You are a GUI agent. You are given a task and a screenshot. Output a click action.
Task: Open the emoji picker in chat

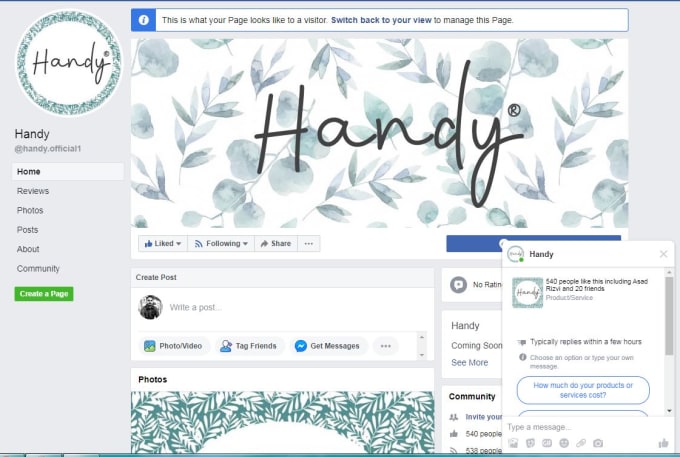[x=564, y=443]
